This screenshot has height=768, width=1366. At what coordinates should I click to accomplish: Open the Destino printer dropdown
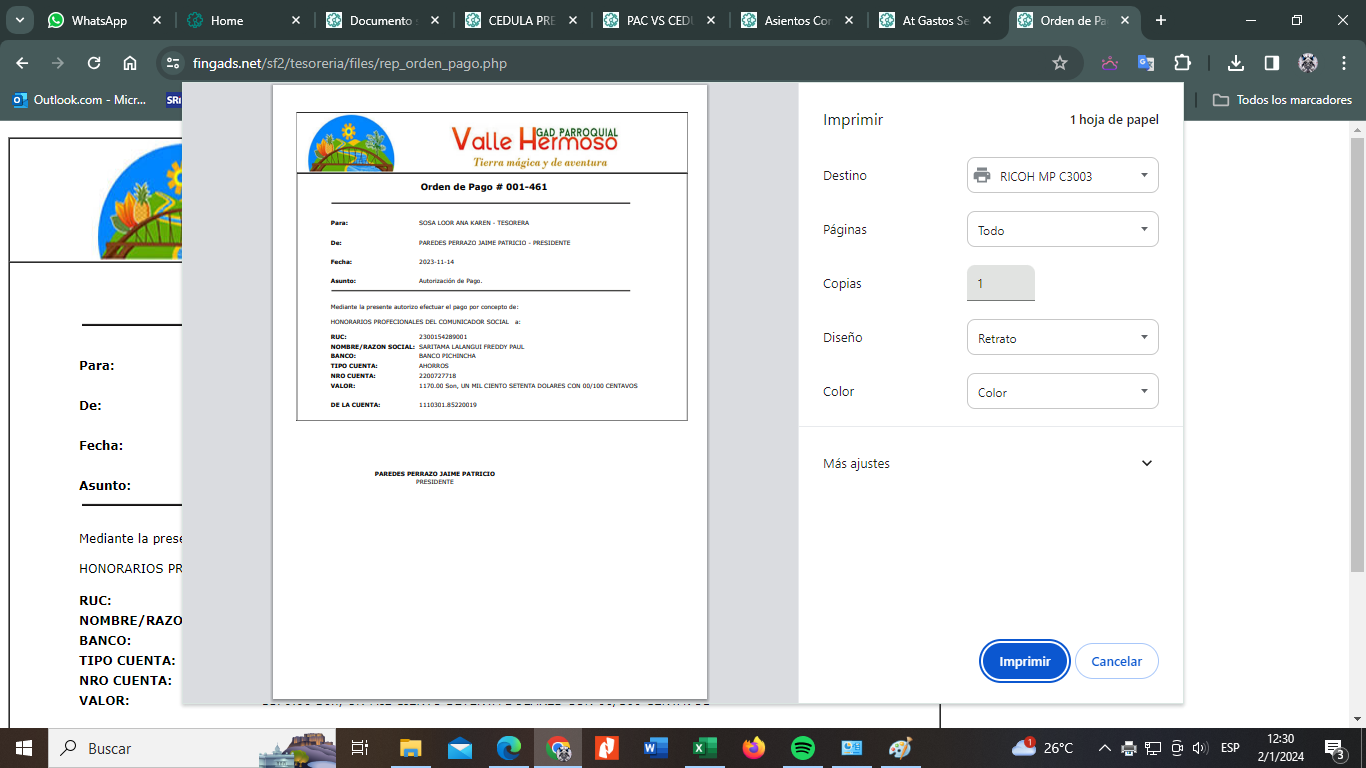pyautogui.click(x=1062, y=176)
